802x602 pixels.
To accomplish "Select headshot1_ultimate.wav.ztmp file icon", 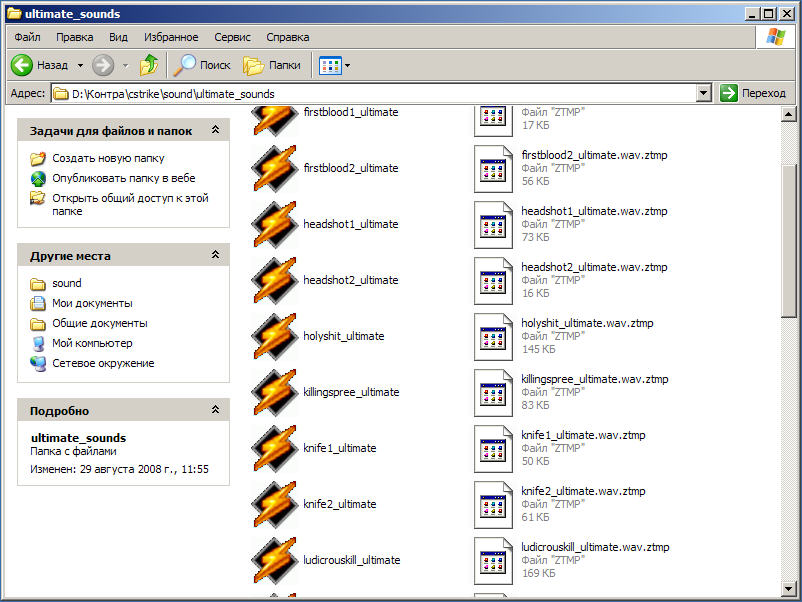I will click(493, 225).
